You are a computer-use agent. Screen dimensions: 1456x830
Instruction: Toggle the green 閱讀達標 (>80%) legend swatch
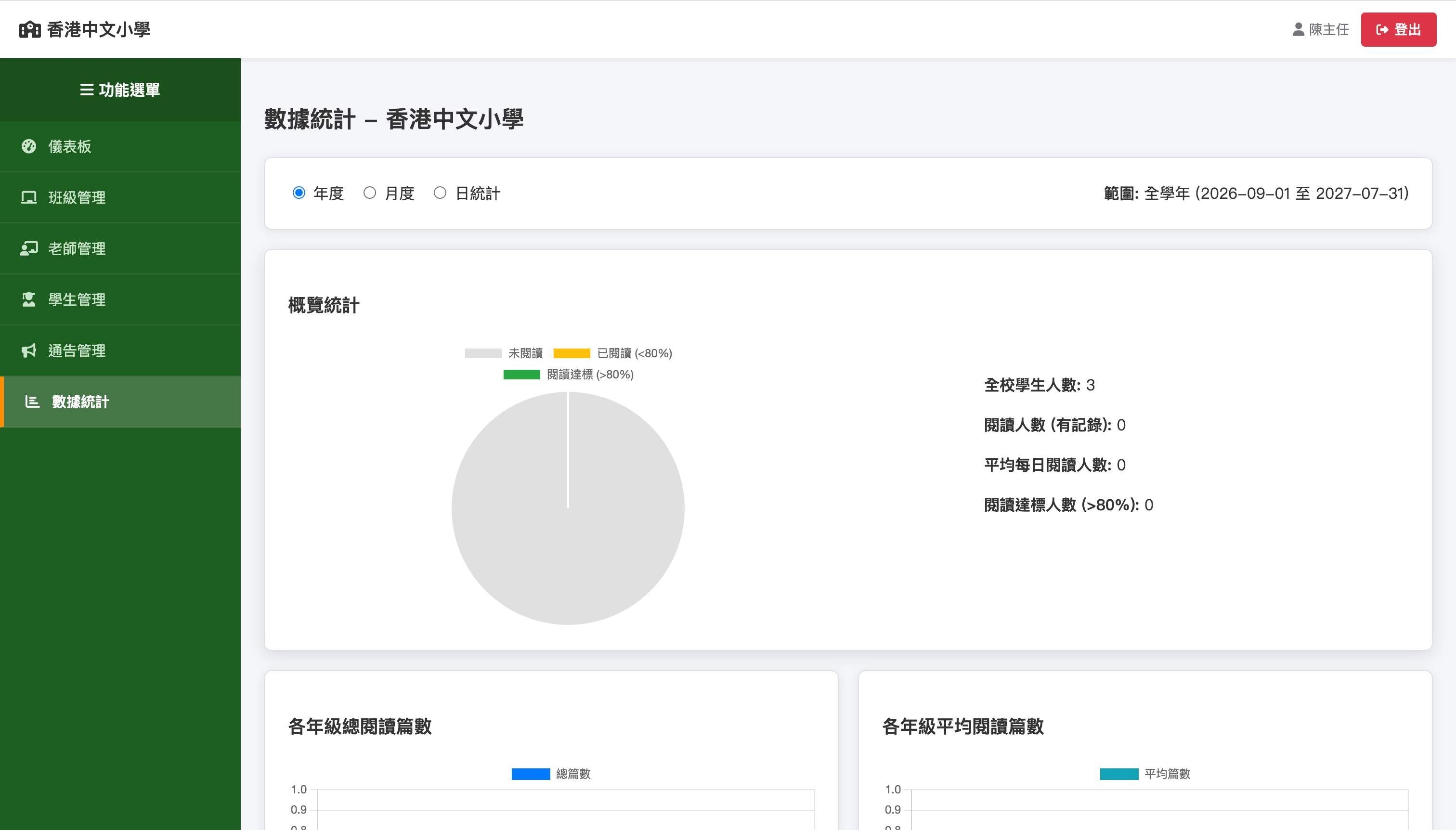click(x=521, y=375)
